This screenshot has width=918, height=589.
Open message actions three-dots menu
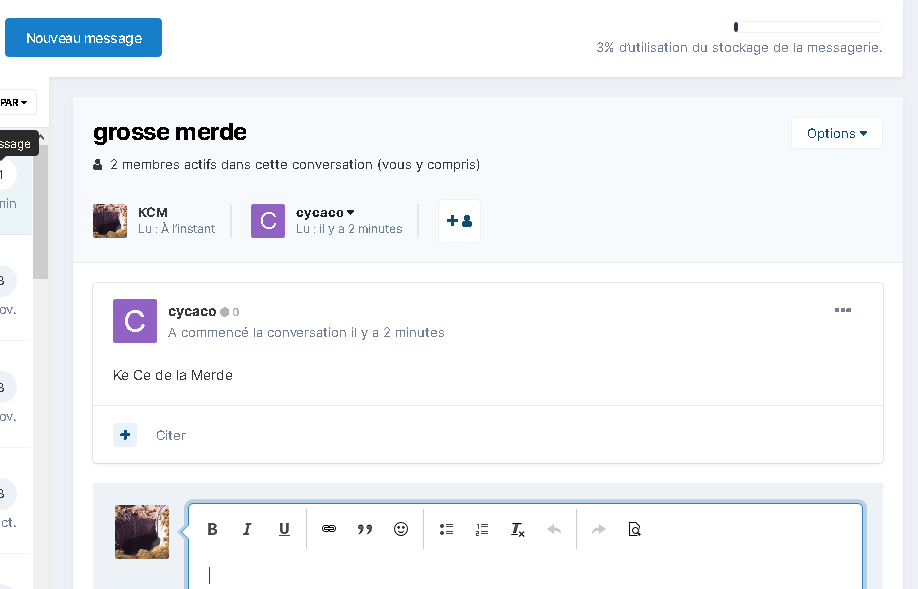click(842, 310)
